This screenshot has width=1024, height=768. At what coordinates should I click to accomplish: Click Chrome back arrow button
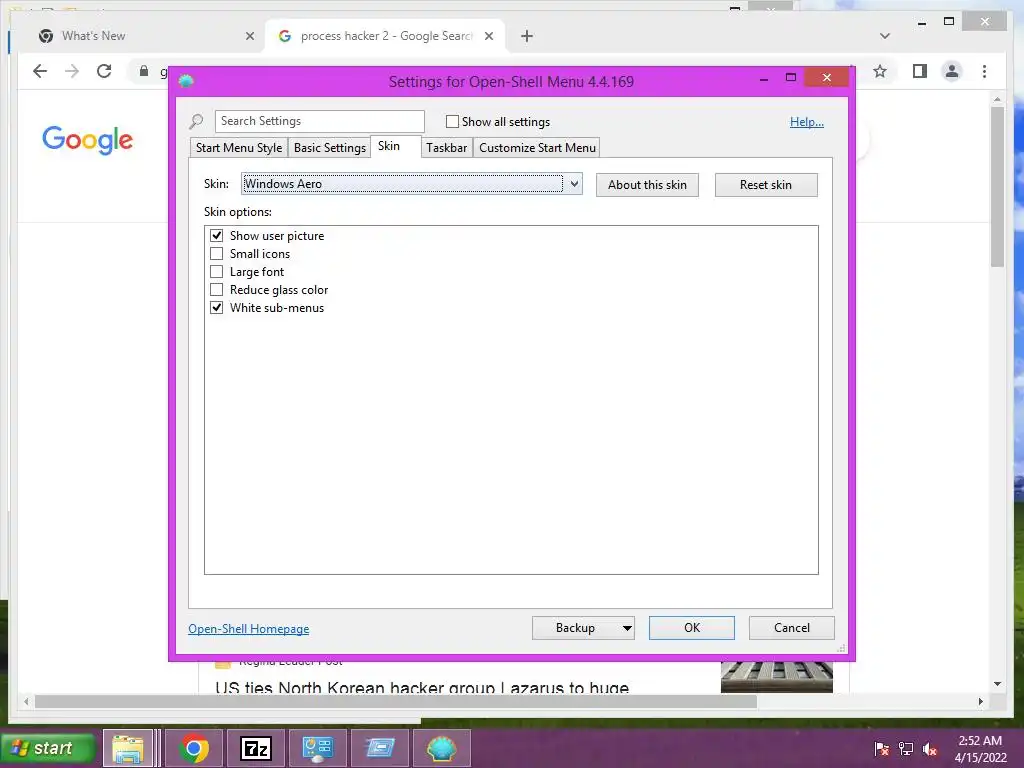pos(40,71)
